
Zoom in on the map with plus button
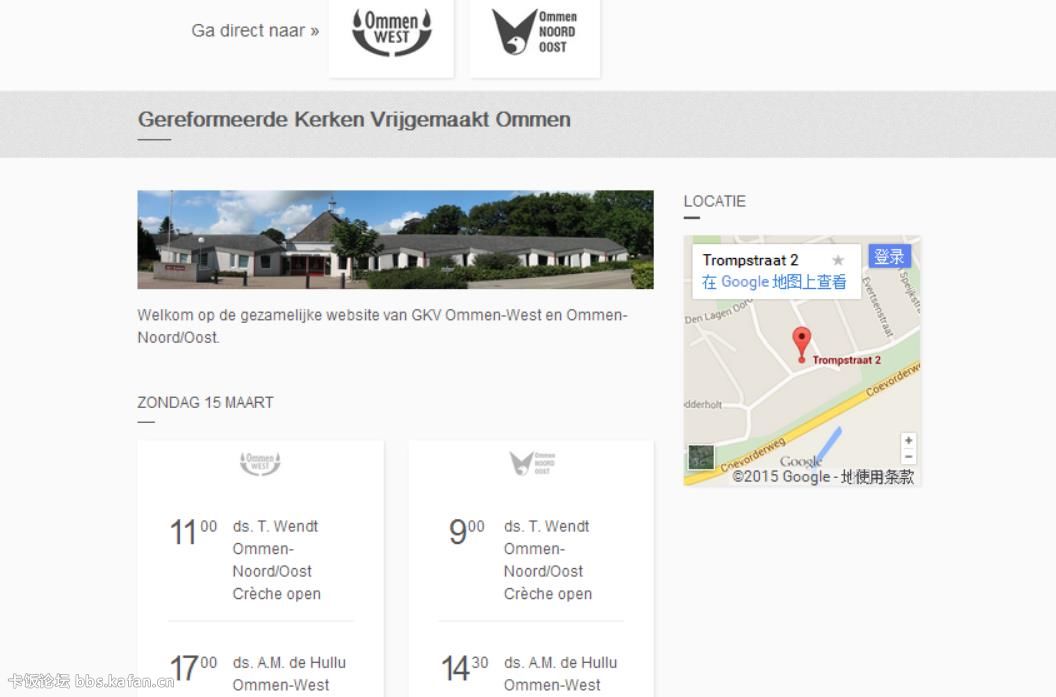[909, 440]
